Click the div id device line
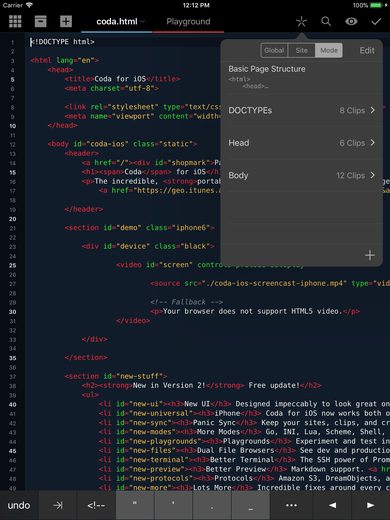Image resolution: width=390 pixels, height=520 pixels. pos(148,246)
